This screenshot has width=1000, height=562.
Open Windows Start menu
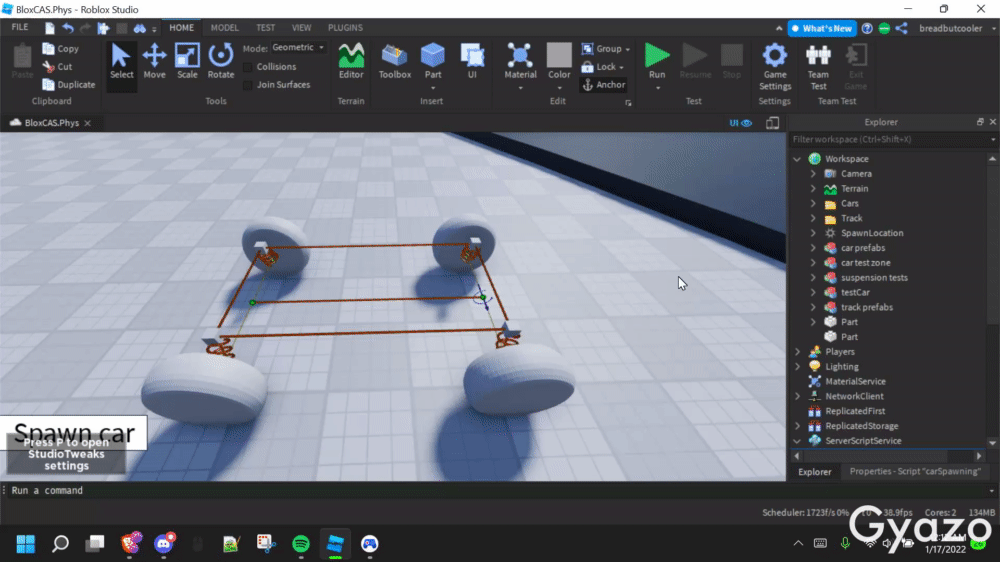click(x=26, y=544)
